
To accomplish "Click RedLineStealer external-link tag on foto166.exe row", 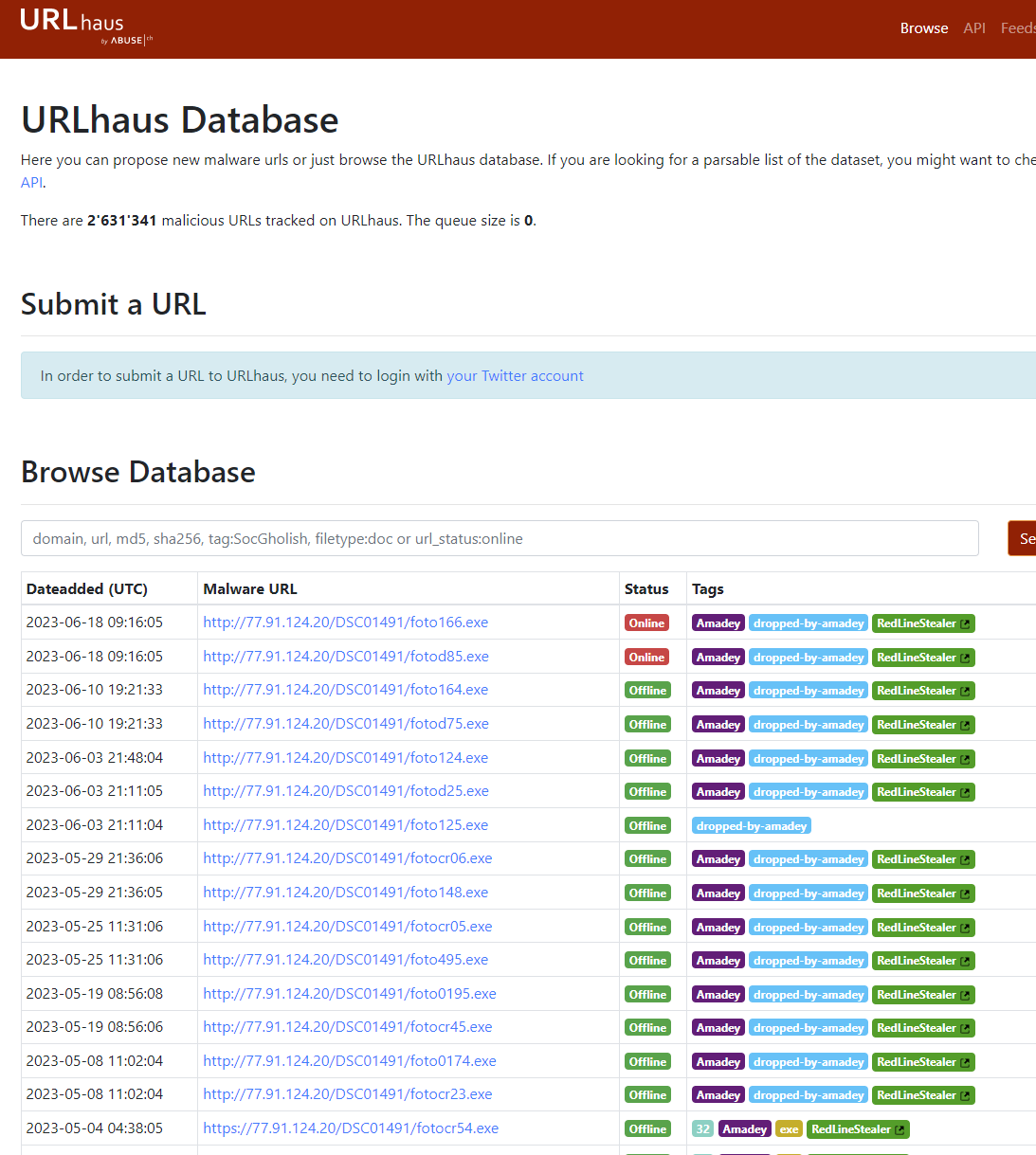I will point(923,623).
